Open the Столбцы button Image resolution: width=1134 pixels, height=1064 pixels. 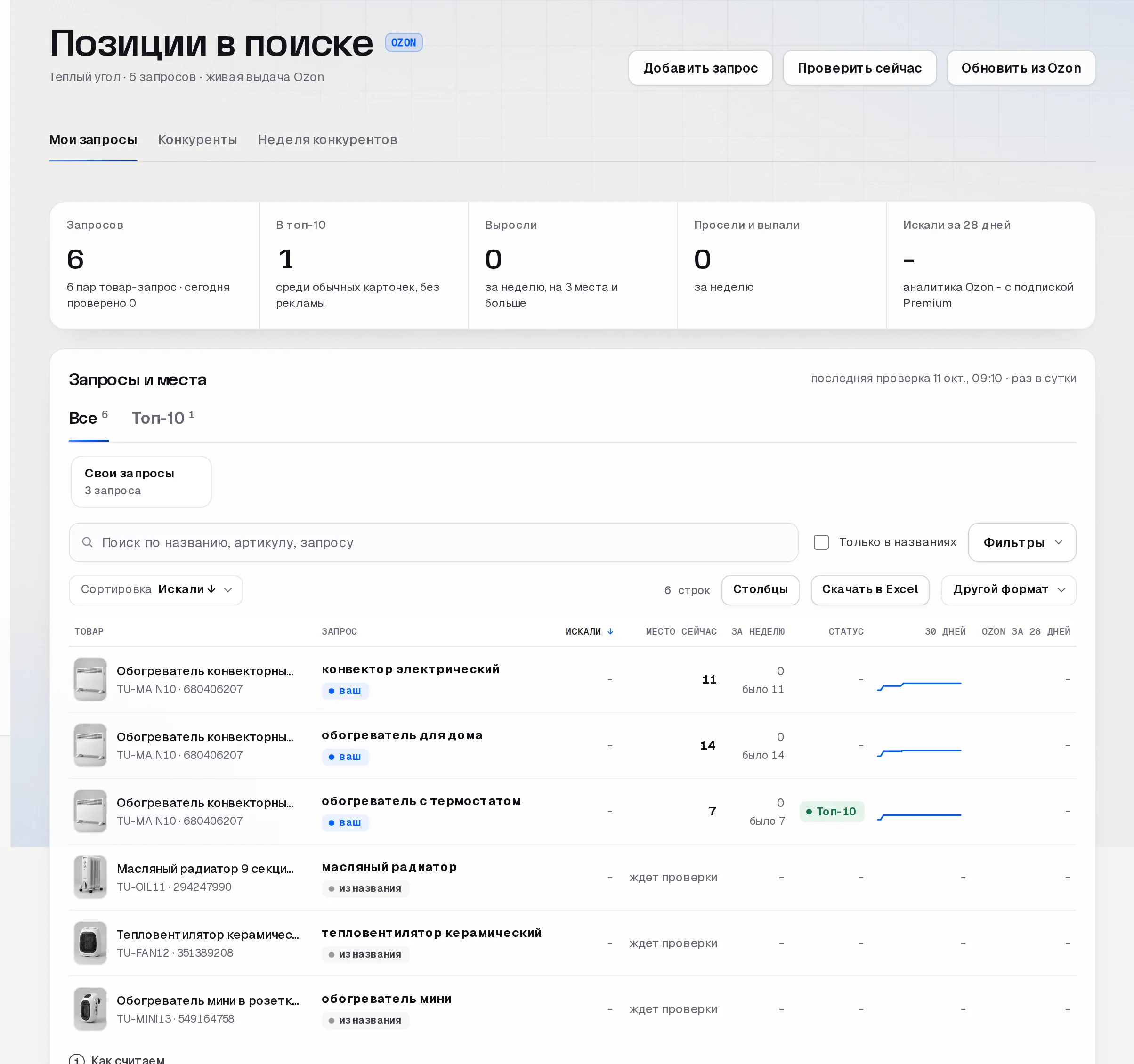pyautogui.click(x=761, y=589)
